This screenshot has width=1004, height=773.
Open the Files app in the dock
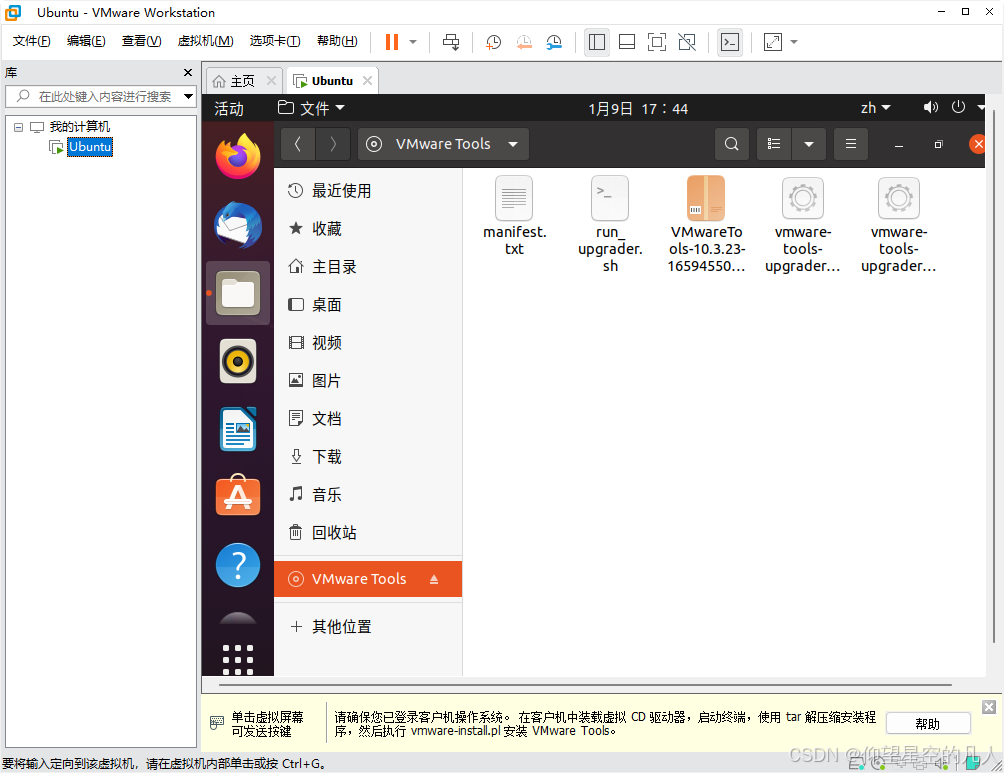238,293
